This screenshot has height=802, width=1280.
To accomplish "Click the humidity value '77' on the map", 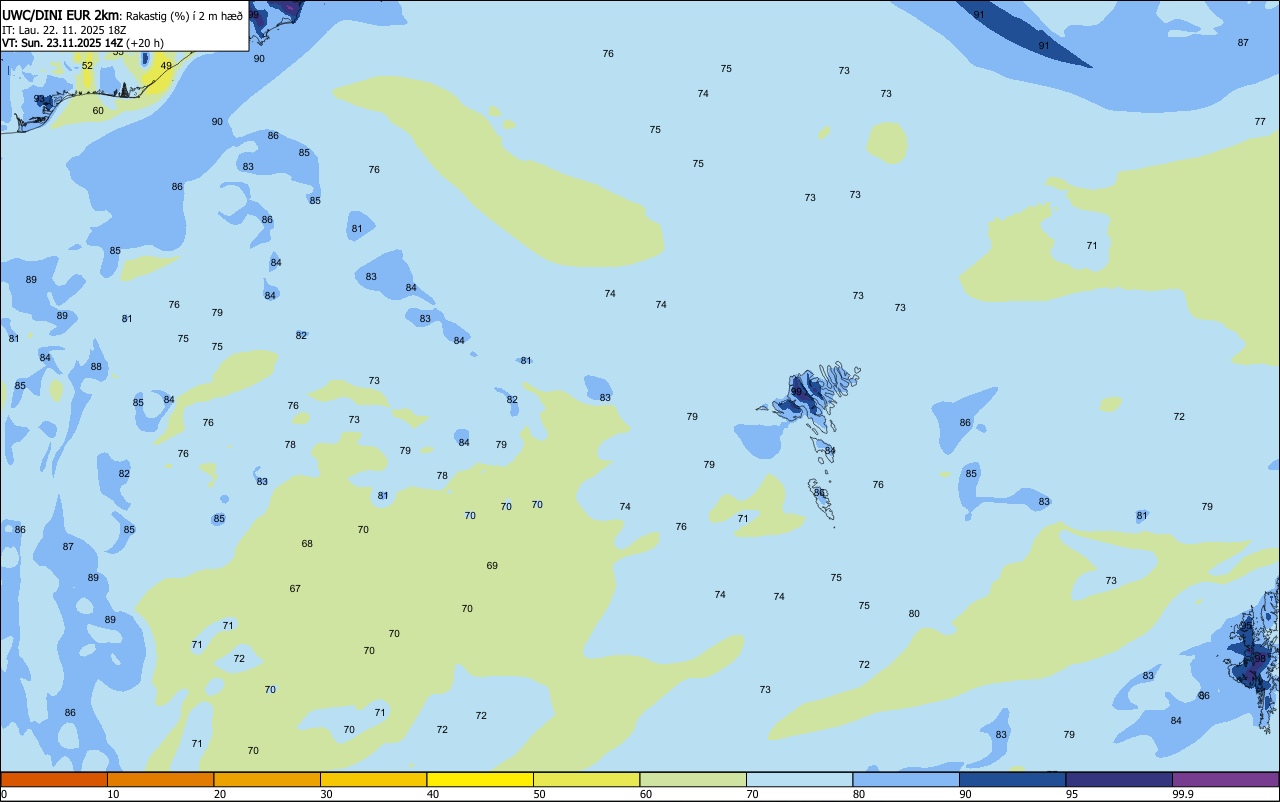I will pos(1260,121).
